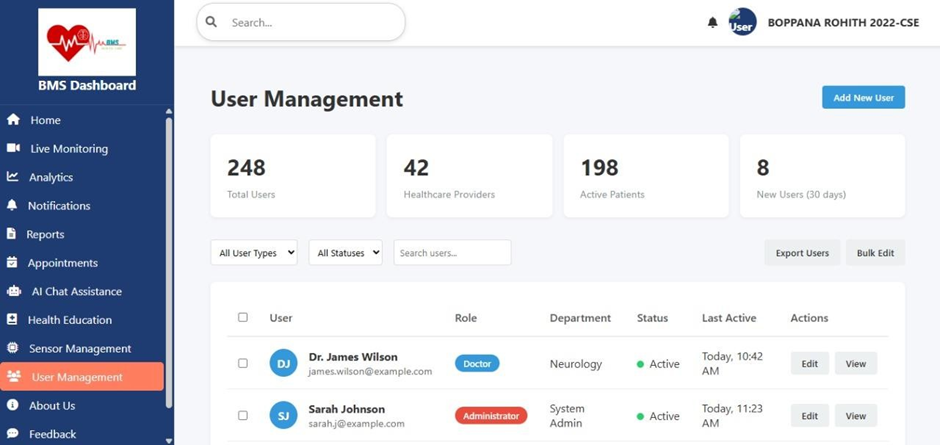Open the All User Types dropdown
This screenshot has width=940, height=445.
pyautogui.click(x=254, y=252)
